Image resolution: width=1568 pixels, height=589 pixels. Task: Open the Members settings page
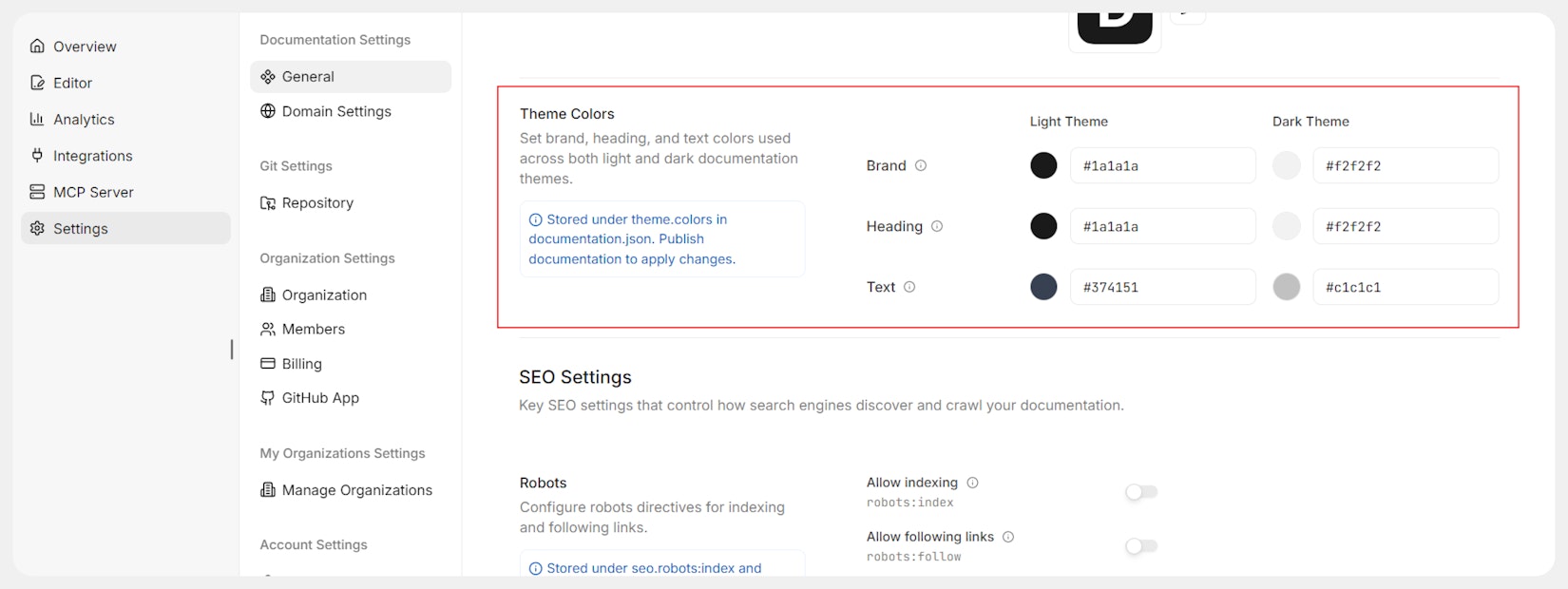click(x=313, y=330)
